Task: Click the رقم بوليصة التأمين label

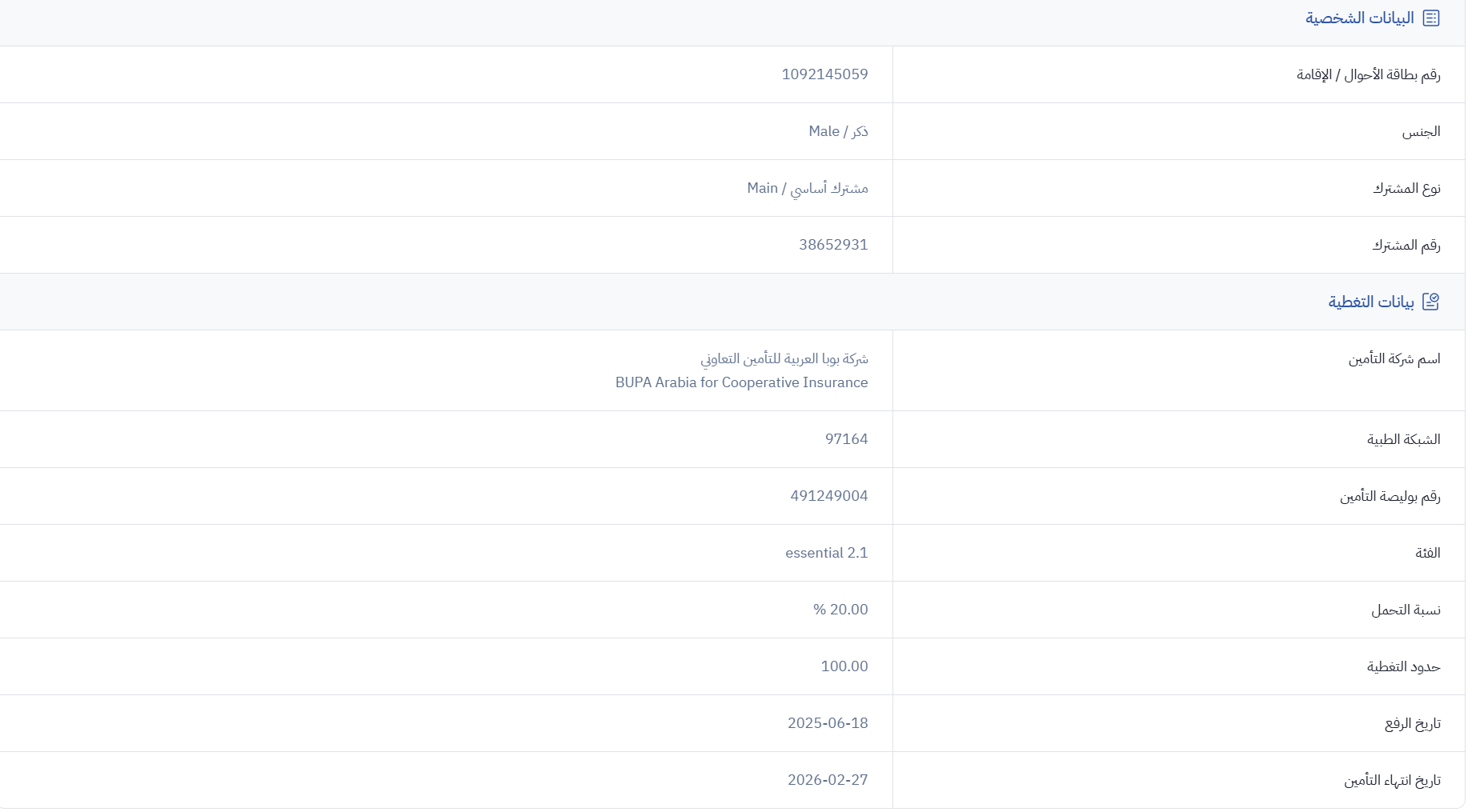Action: [x=1390, y=497]
